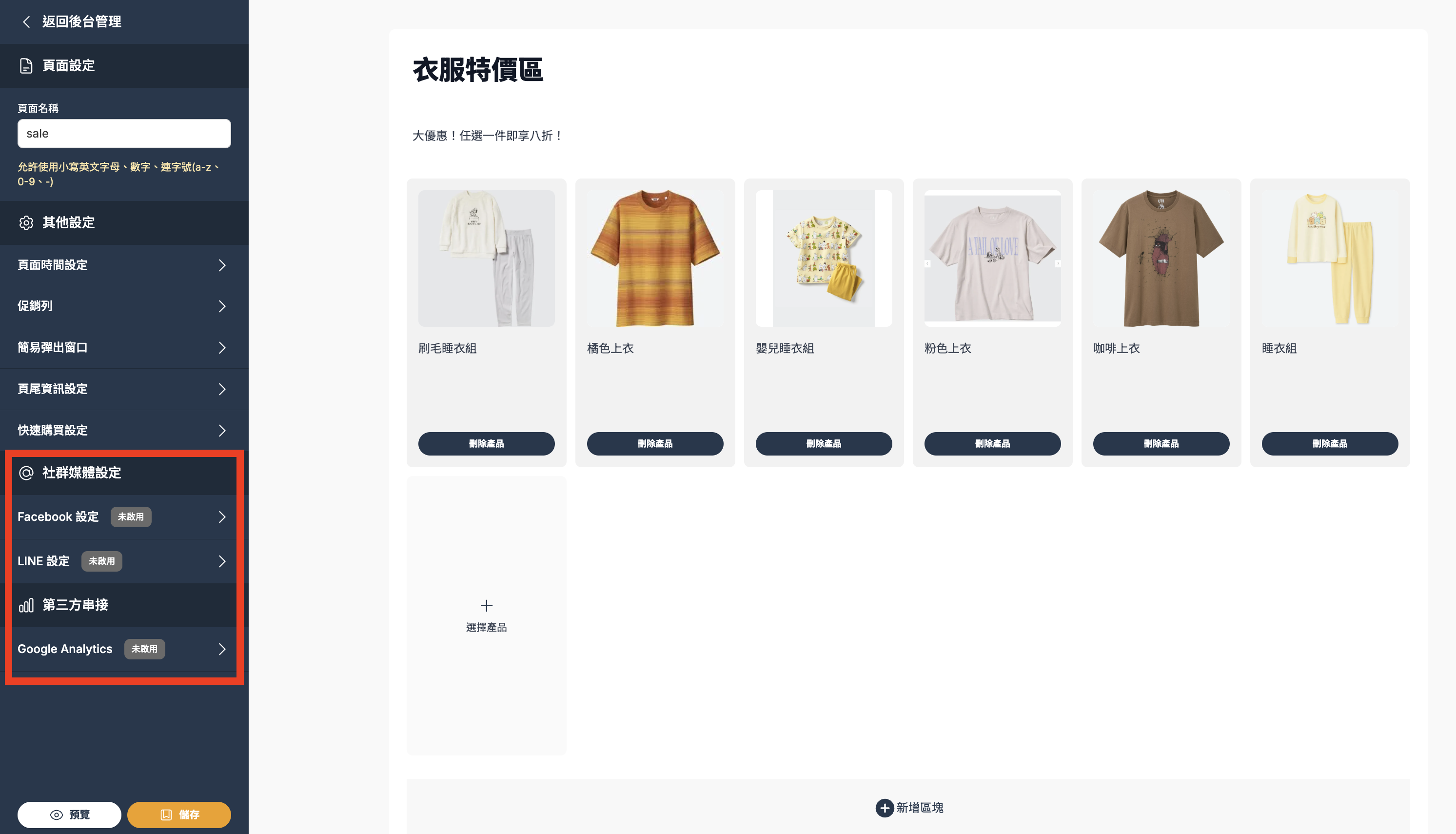
Task: Open Google Analytics integration row
Action: [x=124, y=650]
